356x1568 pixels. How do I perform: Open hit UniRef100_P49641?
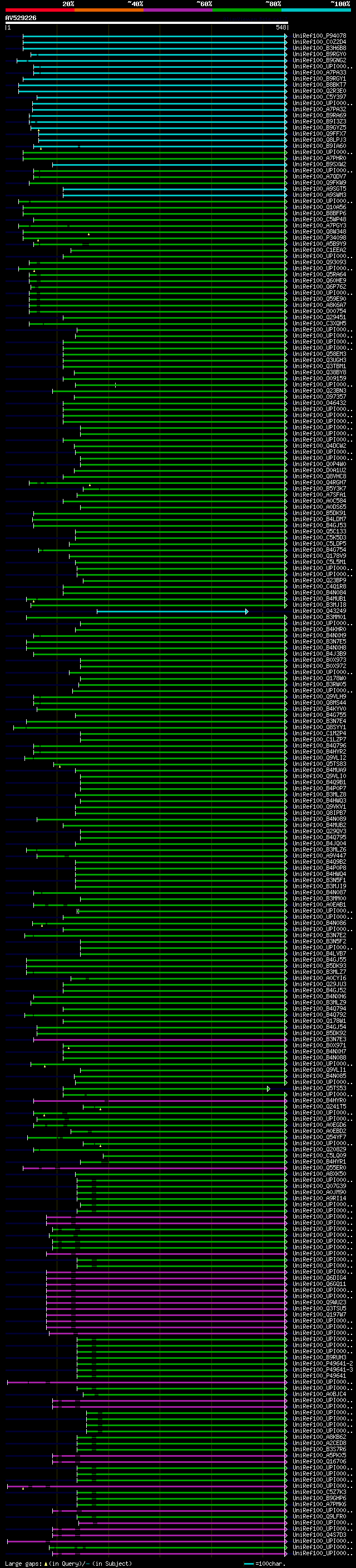[x=319, y=1376]
